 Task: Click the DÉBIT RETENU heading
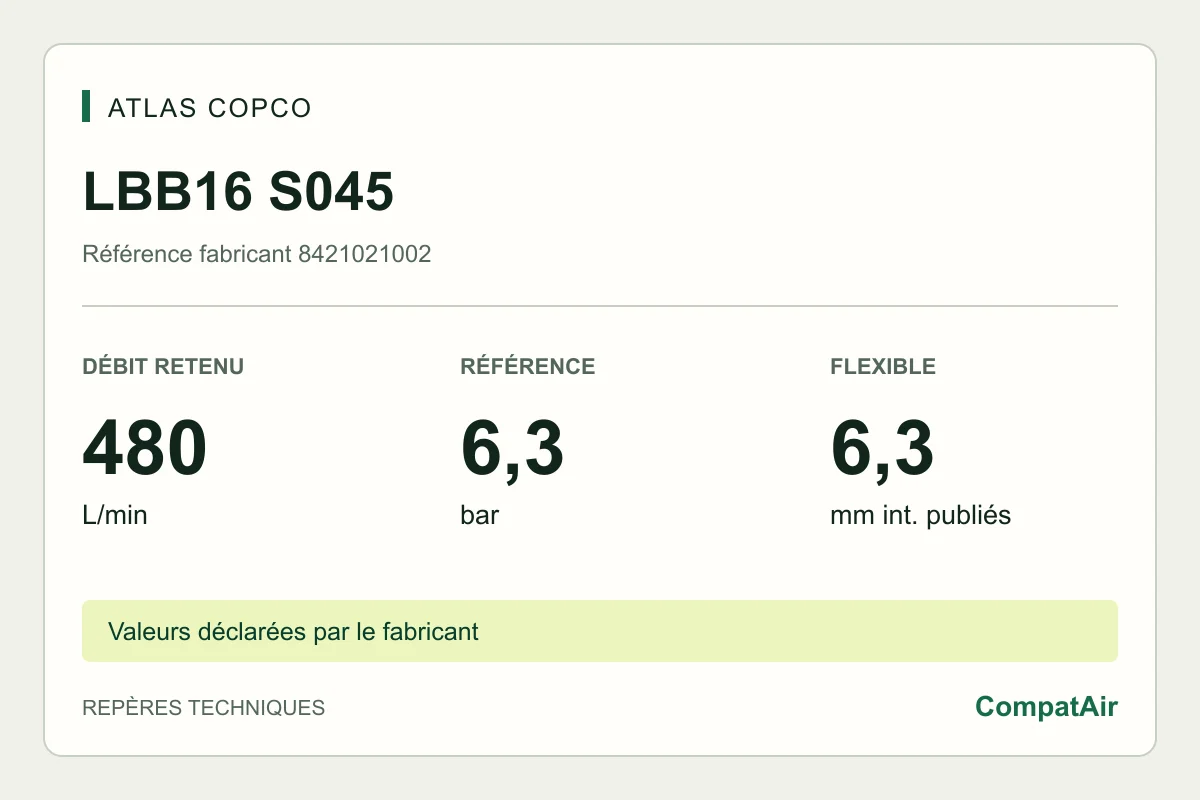pyautogui.click(x=163, y=366)
